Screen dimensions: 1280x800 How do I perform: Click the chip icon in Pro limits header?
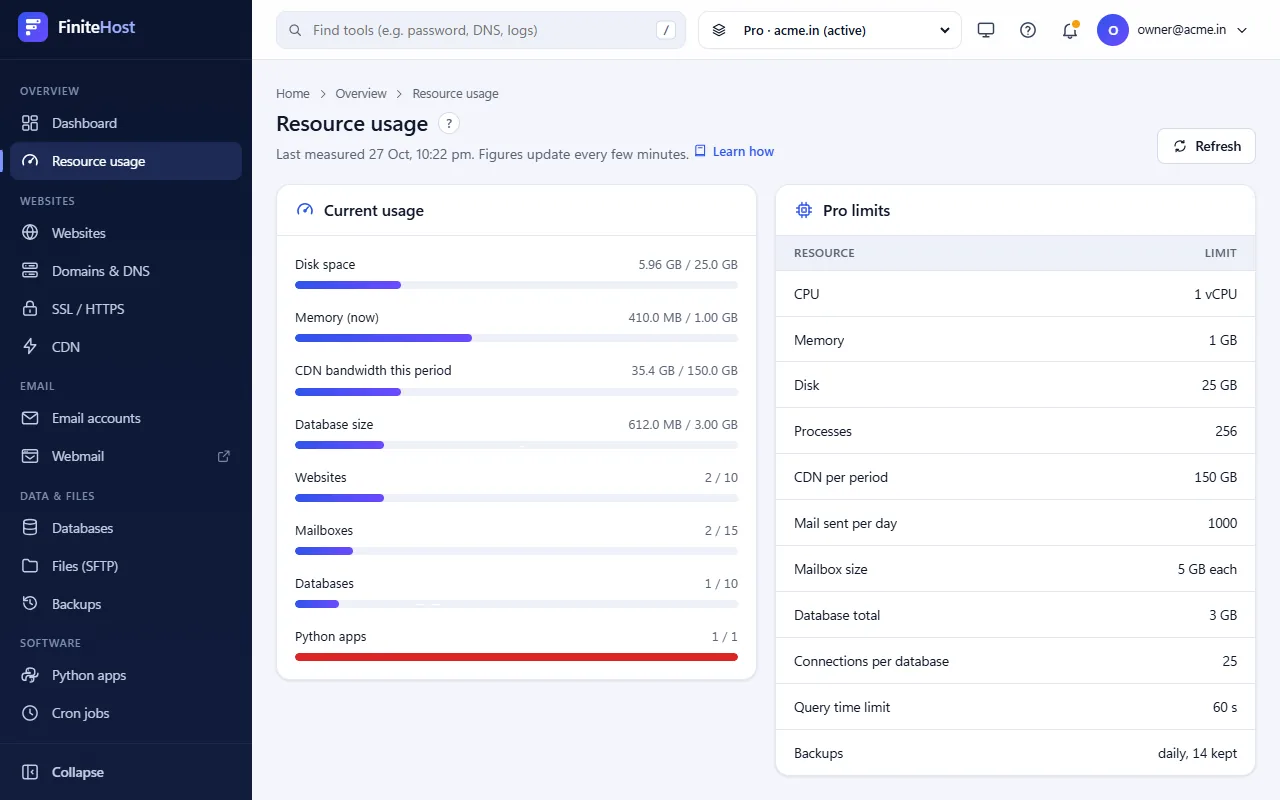click(x=803, y=210)
